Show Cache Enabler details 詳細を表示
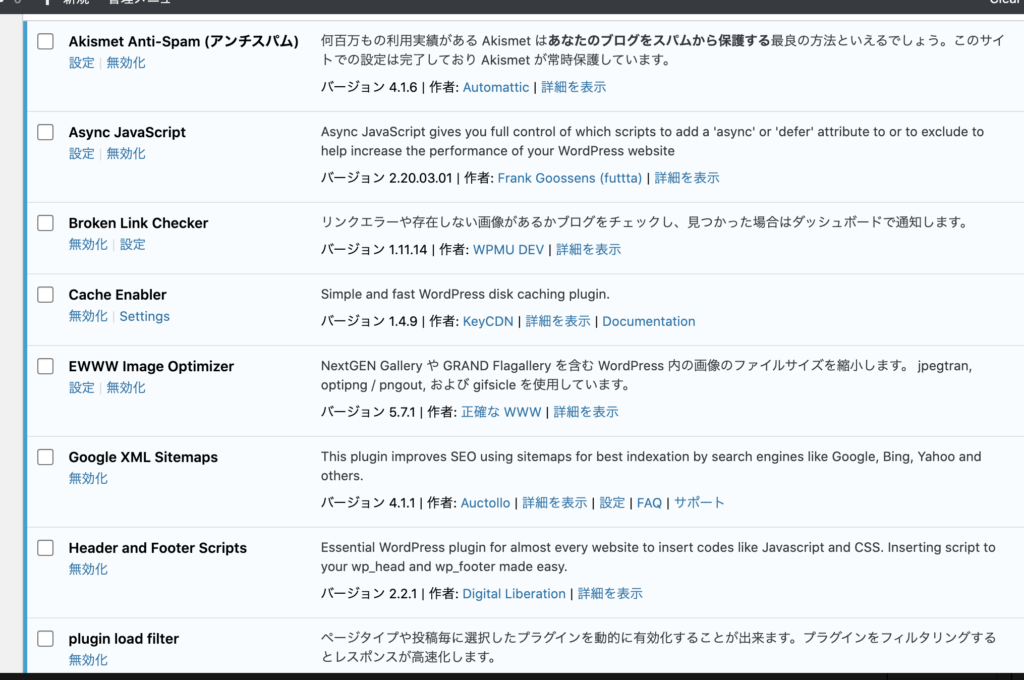 [558, 321]
